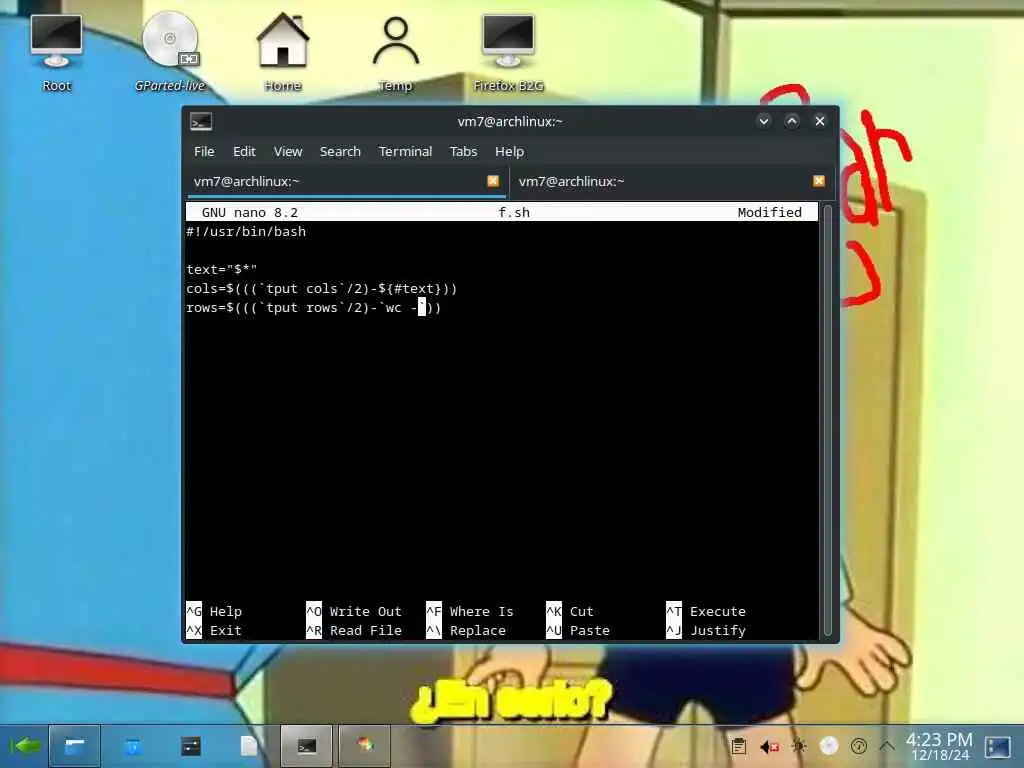Image resolution: width=1024 pixels, height=768 pixels.
Task: Open the Root desktop icon
Action: pos(56,52)
